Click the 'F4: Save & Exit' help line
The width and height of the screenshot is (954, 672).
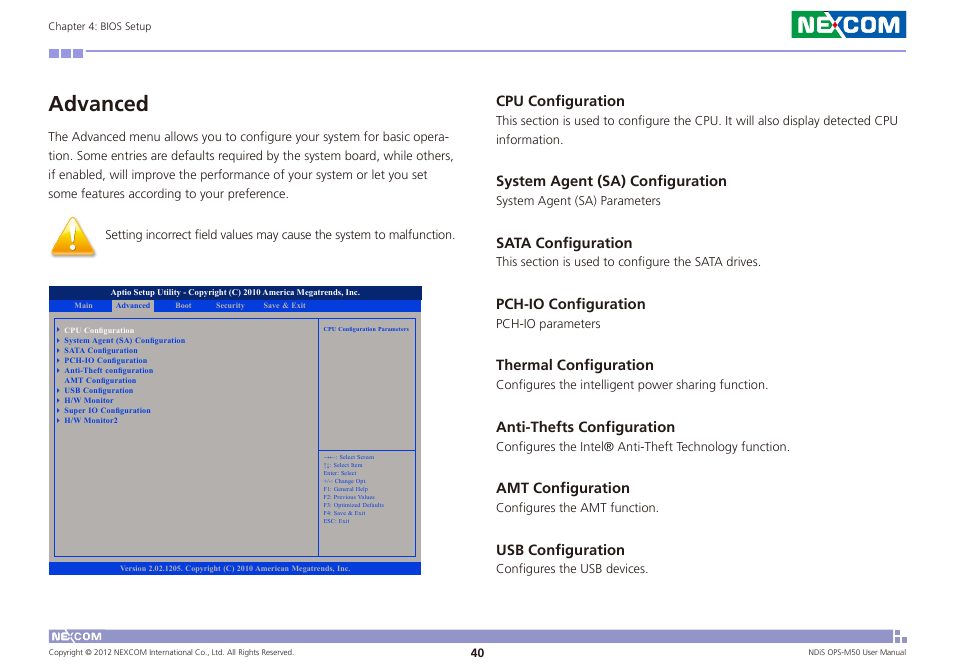(344, 513)
